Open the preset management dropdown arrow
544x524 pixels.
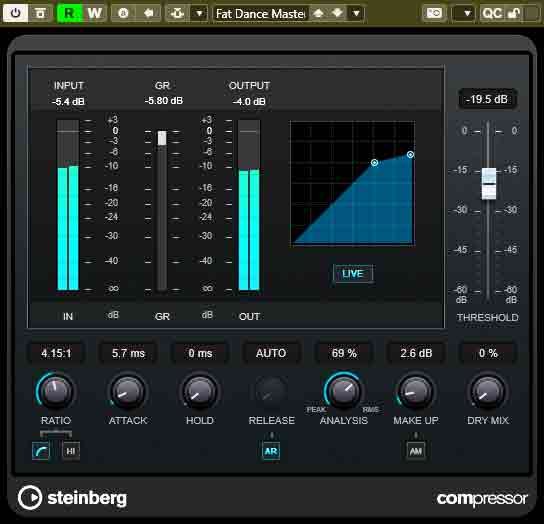356,14
